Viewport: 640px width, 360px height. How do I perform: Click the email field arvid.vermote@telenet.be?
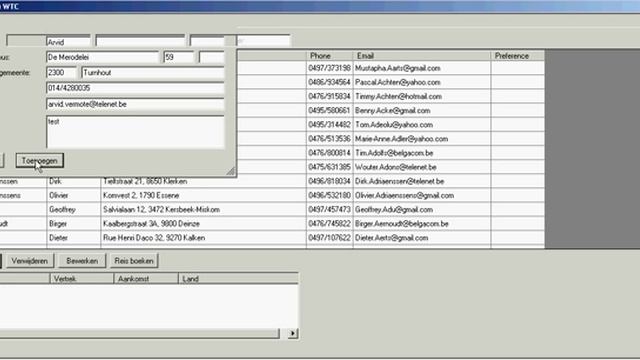point(135,104)
